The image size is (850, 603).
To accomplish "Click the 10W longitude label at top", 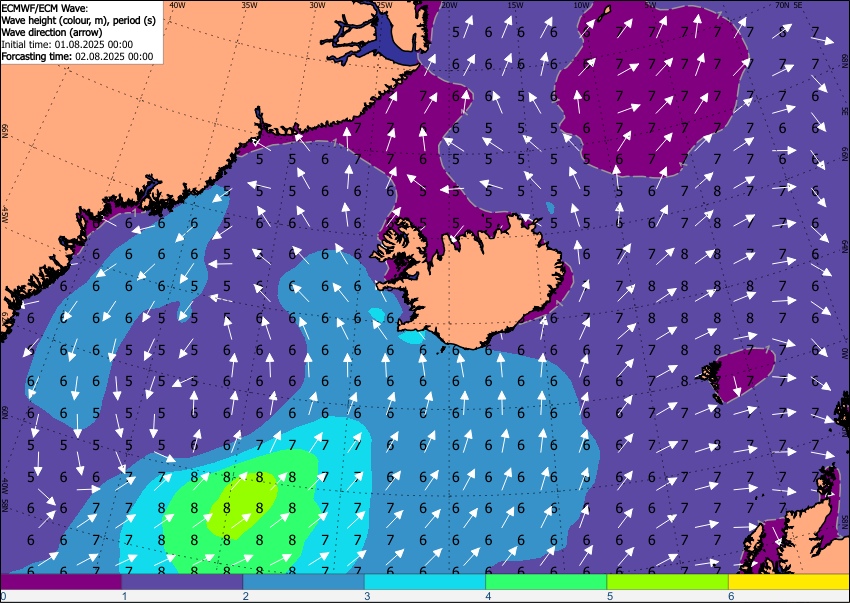I will [x=581, y=5].
